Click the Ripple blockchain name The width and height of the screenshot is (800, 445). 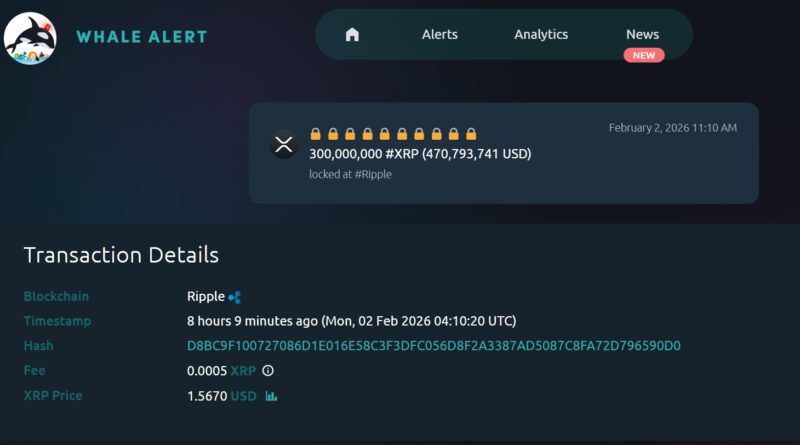pyautogui.click(x=205, y=296)
